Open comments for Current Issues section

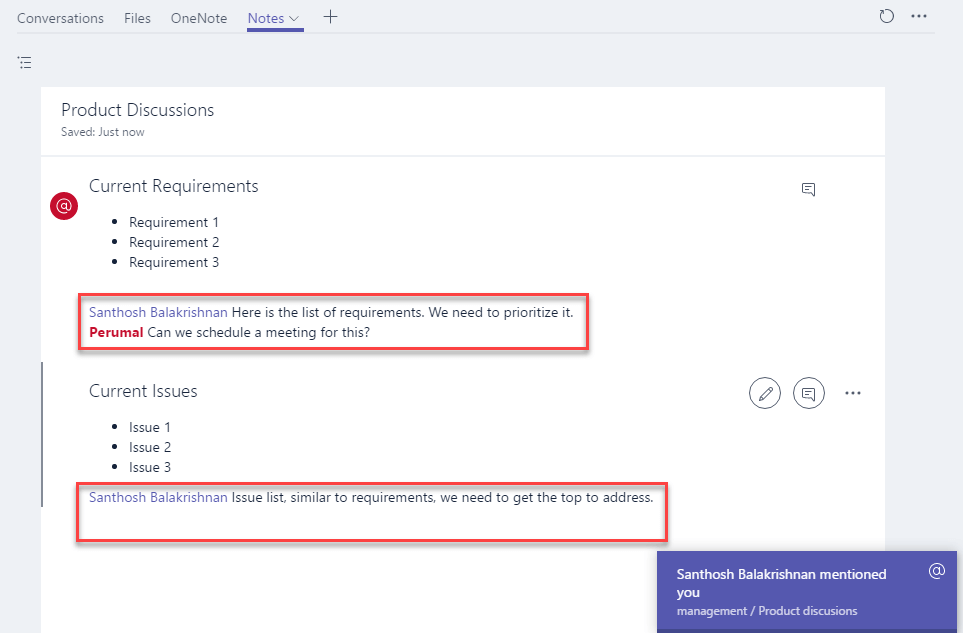[809, 393]
